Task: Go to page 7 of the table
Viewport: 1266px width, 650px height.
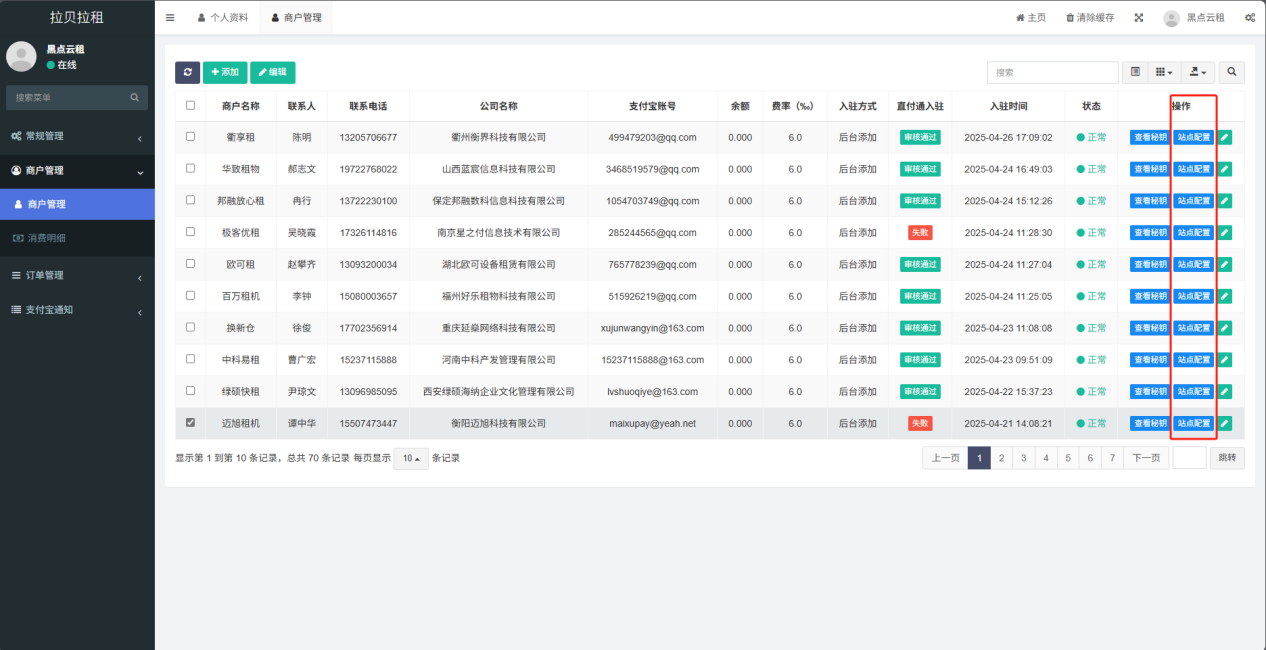Action: coord(1112,458)
